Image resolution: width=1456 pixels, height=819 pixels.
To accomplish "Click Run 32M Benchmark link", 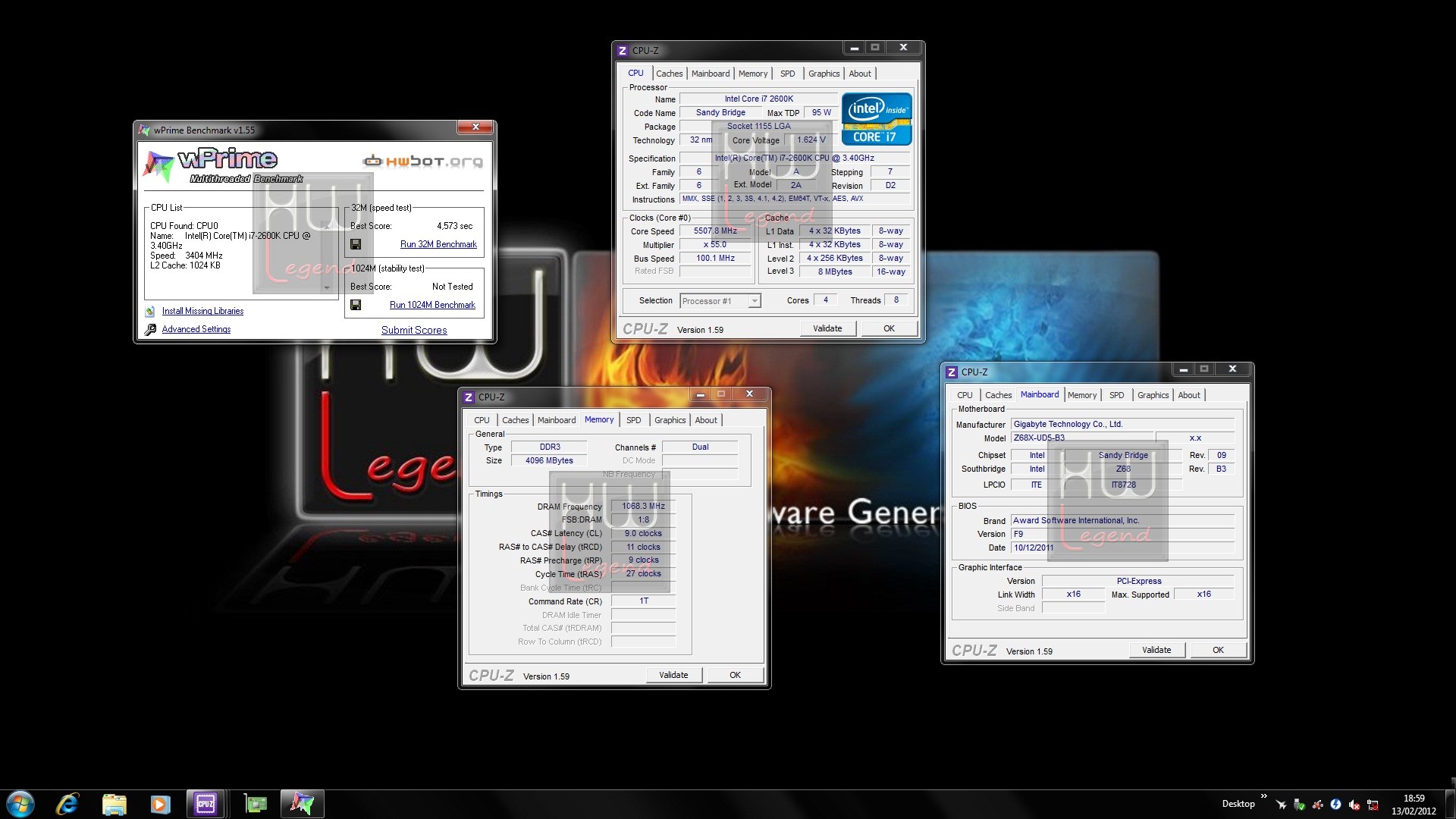I will (x=438, y=244).
